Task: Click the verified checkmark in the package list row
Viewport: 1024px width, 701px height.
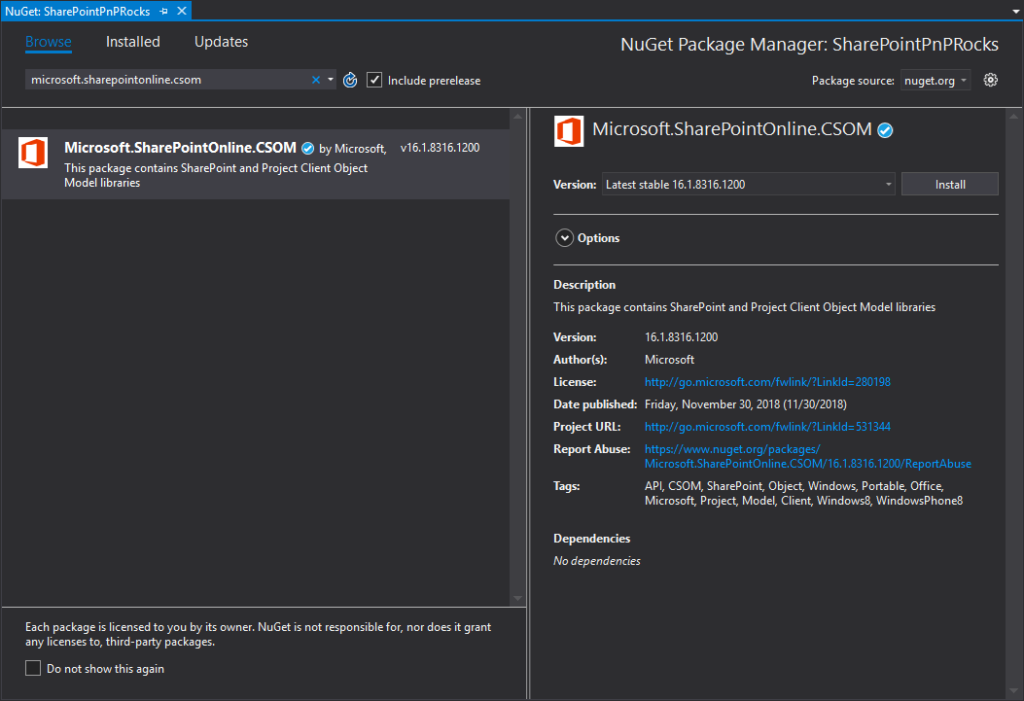Action: (x=308, y=148)
